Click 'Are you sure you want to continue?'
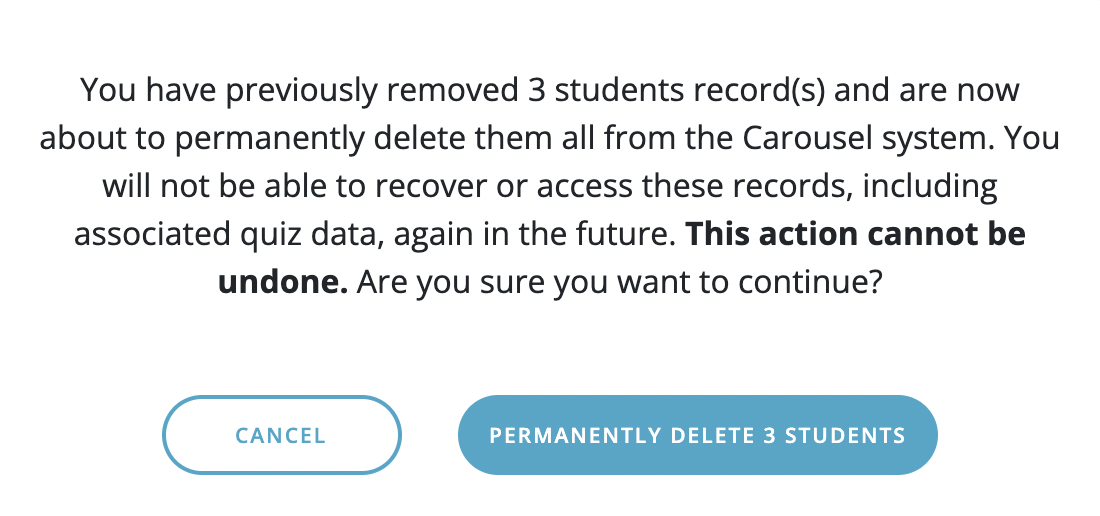The width and height of the screenshot is (1100, 516). click(618, 281)
